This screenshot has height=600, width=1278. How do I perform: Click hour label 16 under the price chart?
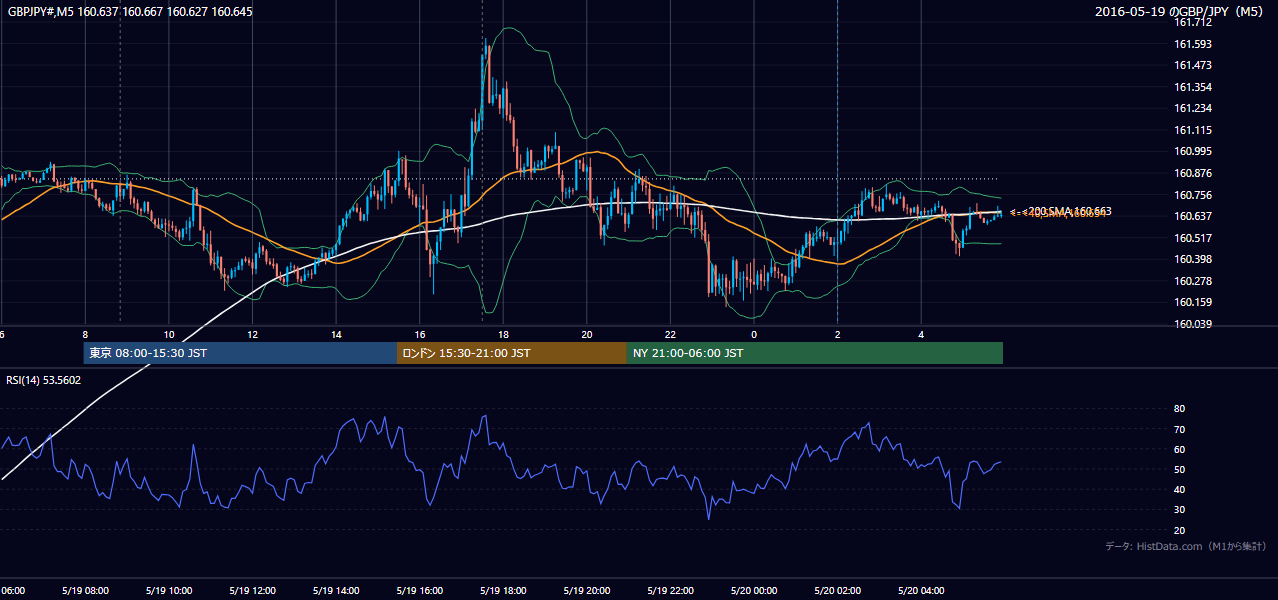[420, 334]
